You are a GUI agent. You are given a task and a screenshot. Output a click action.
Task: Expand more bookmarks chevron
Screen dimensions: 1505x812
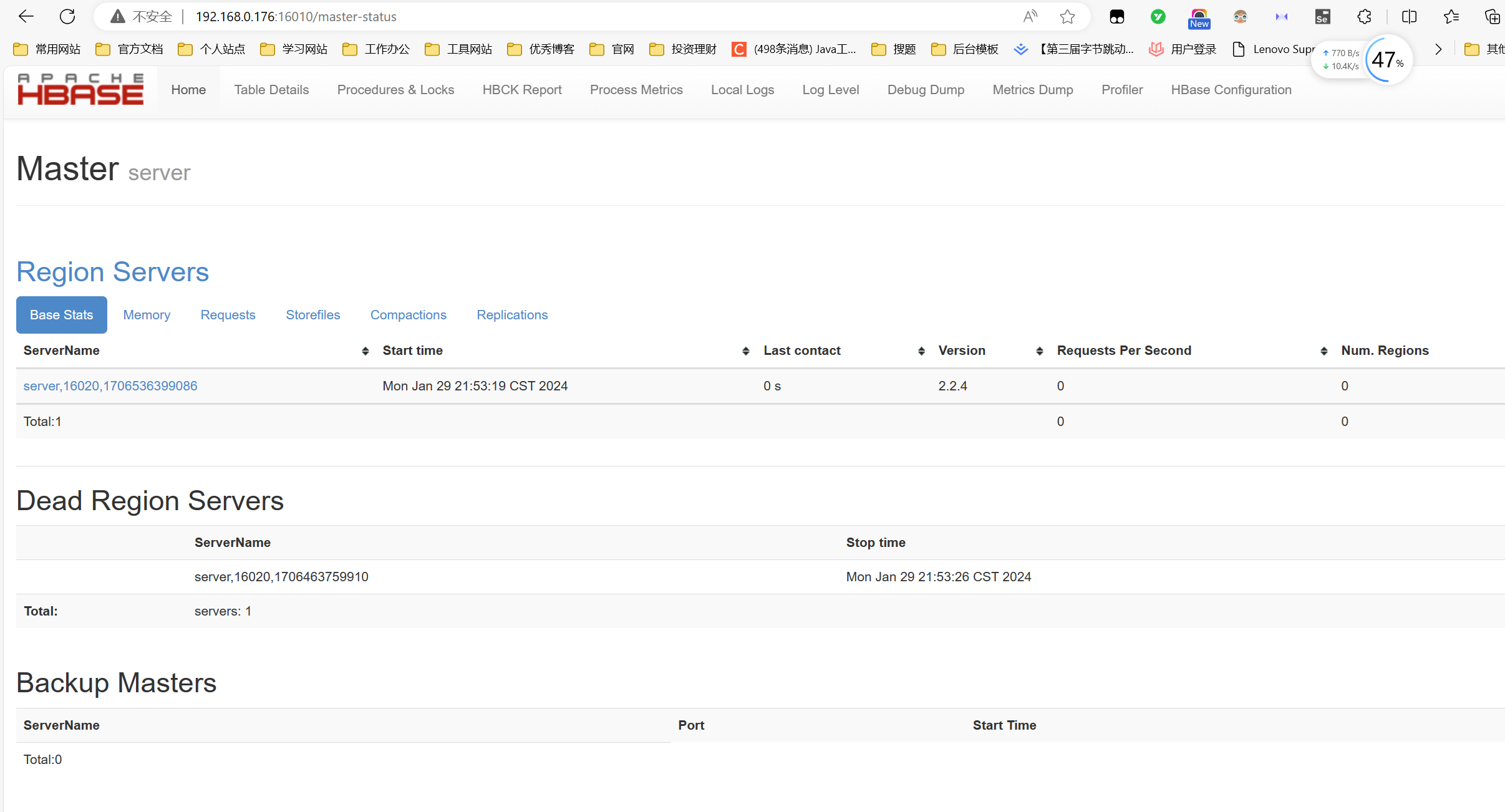[x=1438, y=49]
